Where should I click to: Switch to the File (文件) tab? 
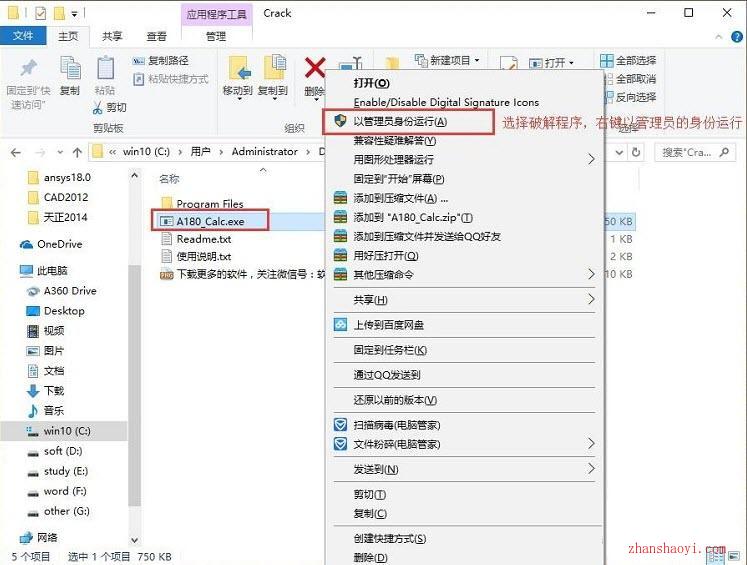23,36
